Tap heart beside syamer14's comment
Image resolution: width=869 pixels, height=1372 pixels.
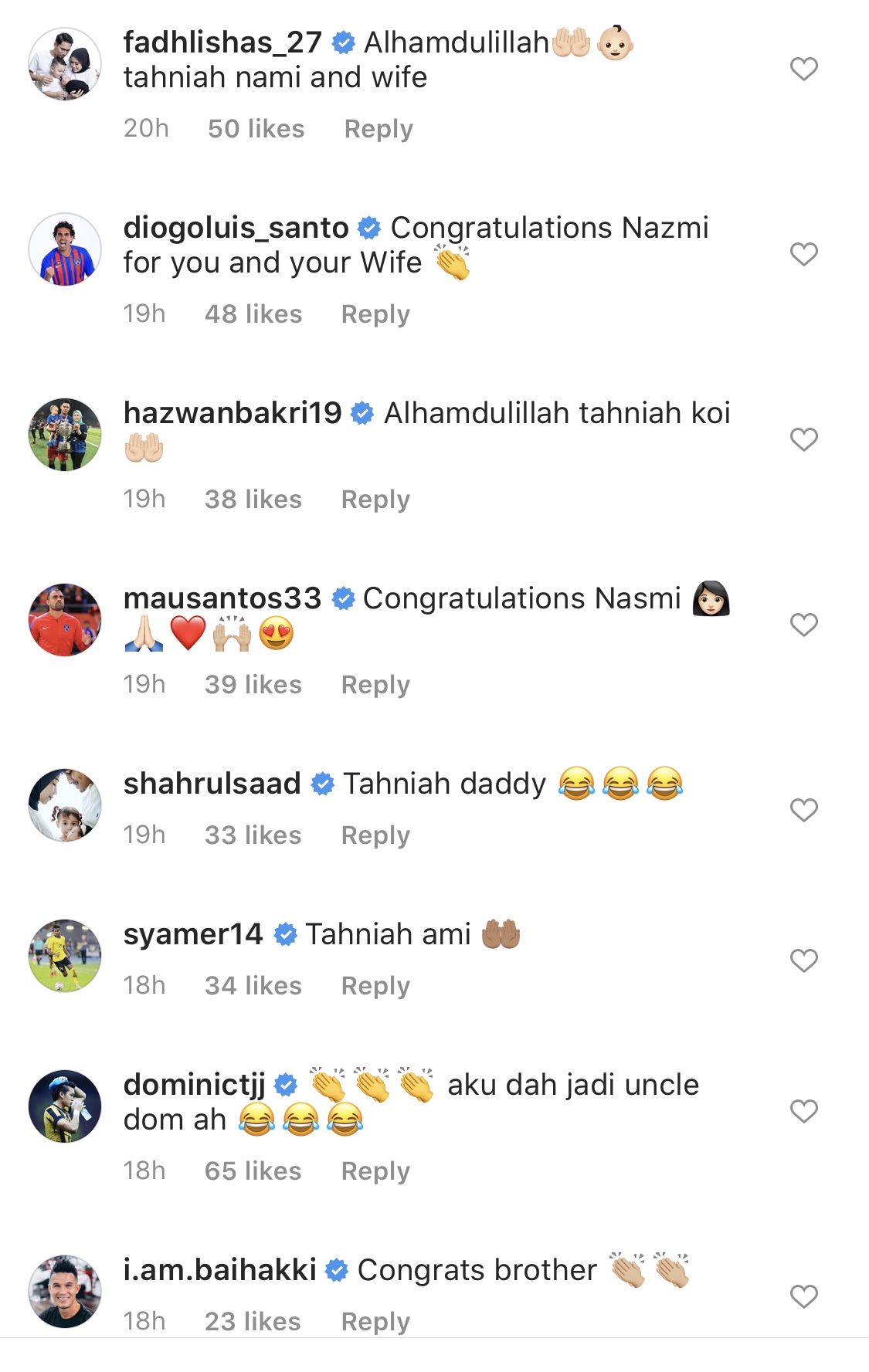click(803, 960)
